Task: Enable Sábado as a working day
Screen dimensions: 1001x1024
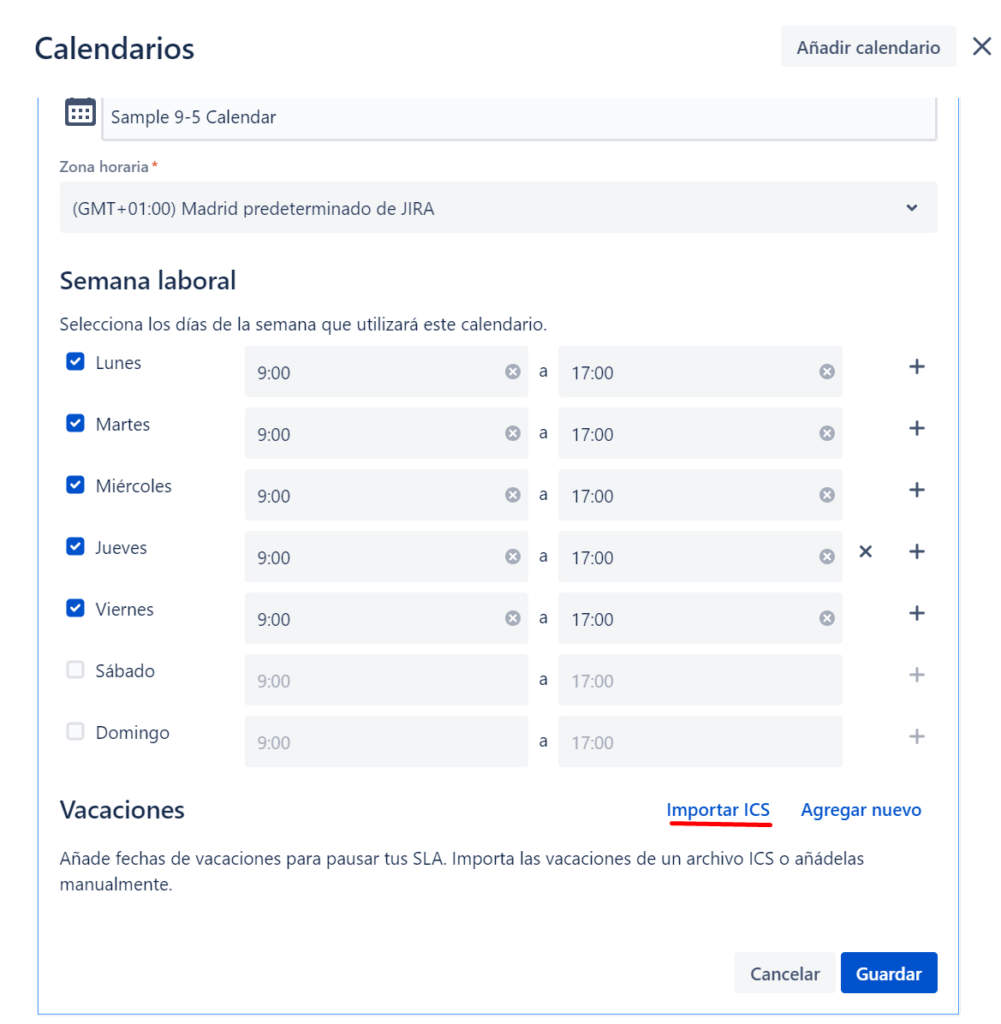Action: (x=75, y=669)
